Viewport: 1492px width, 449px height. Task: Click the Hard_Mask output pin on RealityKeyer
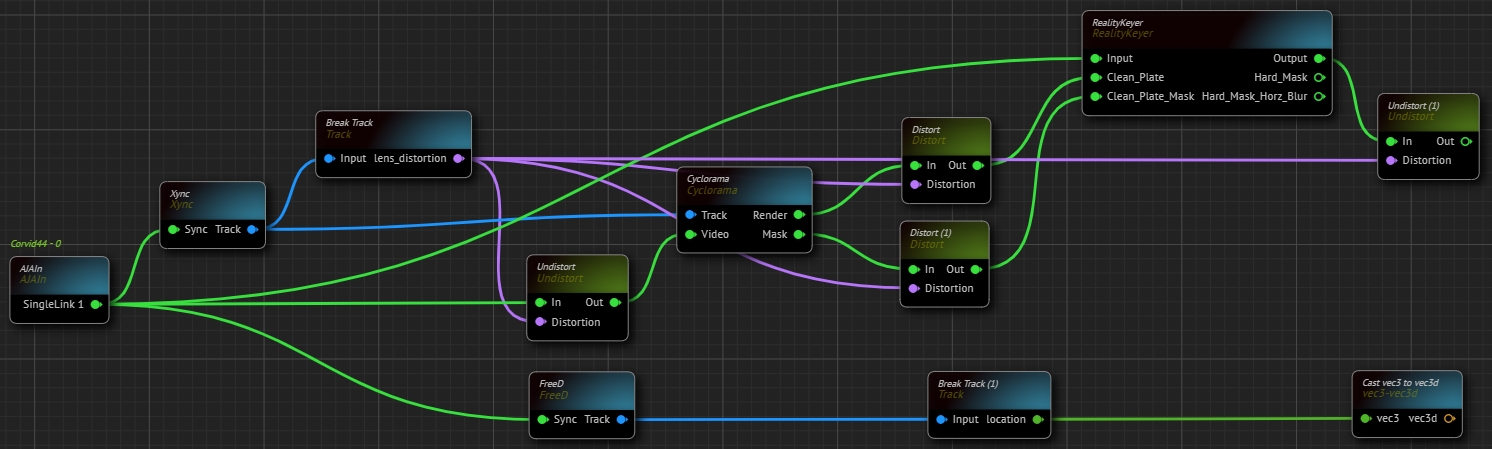click(1319, 77)
